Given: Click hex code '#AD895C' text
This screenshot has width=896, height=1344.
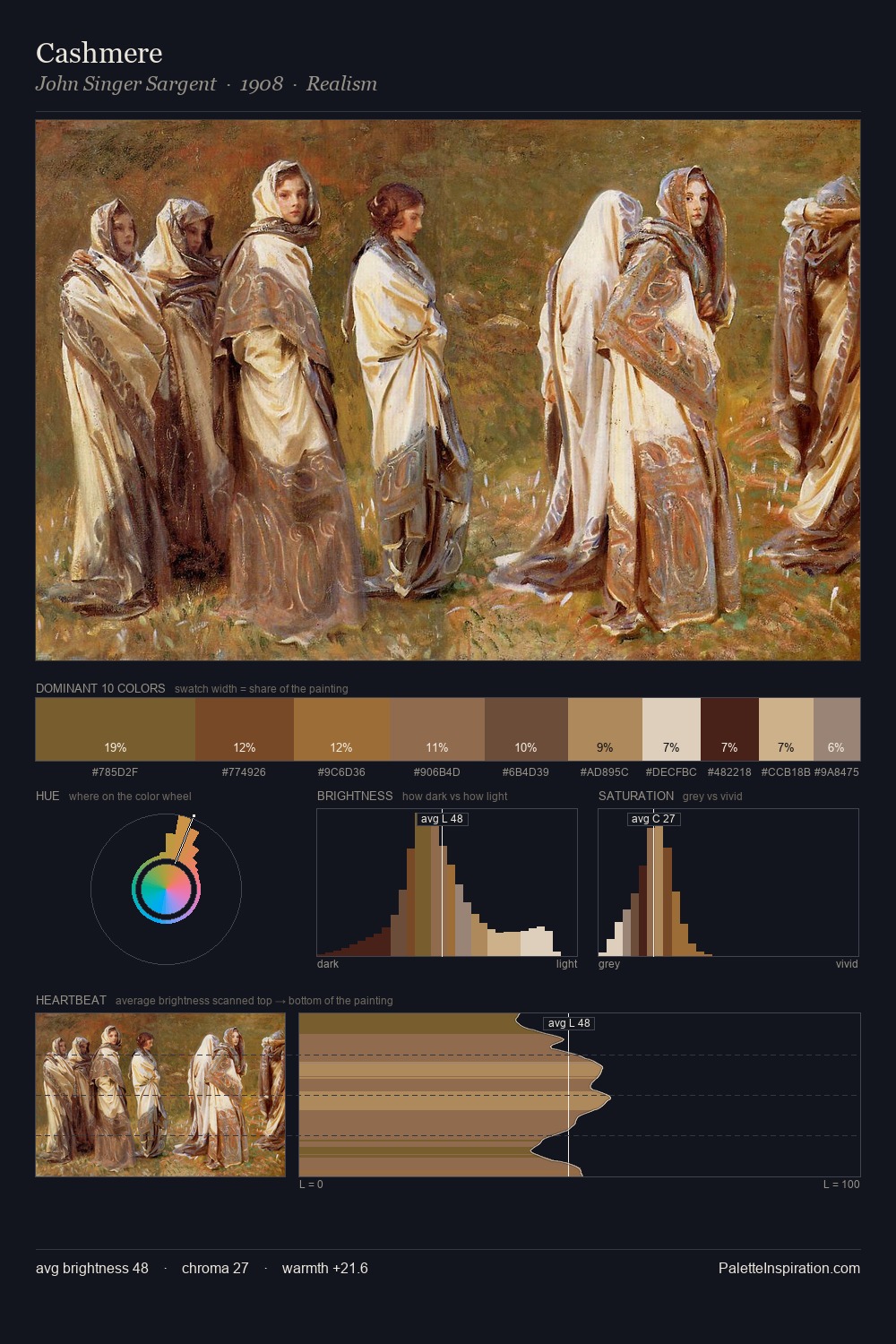Looking at the screenshot, I should (605, 772).
